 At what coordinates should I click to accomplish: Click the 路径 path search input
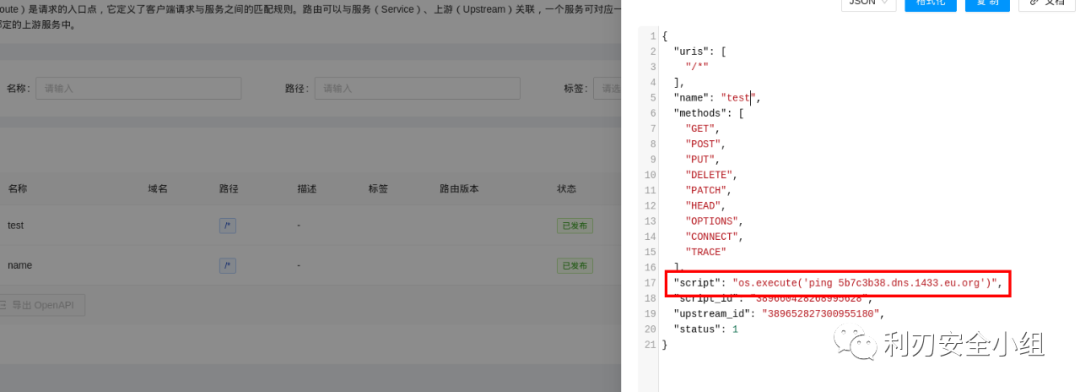pos(417,88)
